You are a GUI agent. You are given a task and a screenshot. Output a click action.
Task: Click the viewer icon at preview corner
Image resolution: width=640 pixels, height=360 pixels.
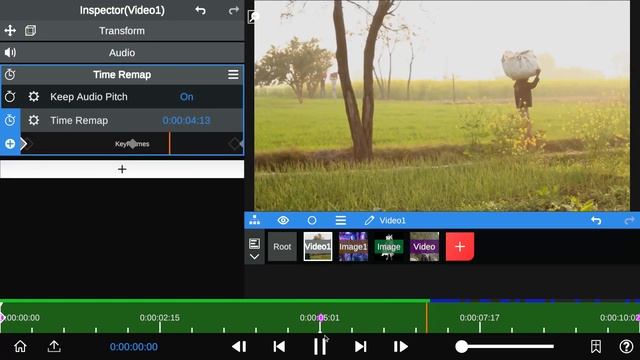click(253, 17)
